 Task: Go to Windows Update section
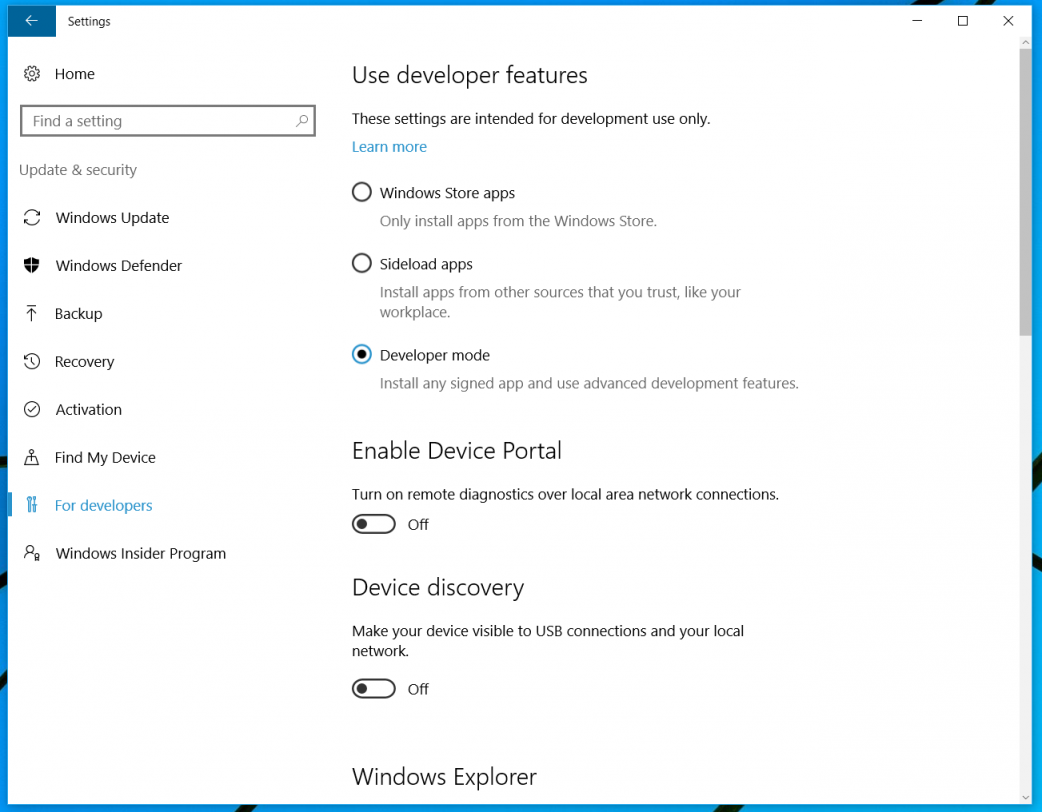(x=112, y=218)
